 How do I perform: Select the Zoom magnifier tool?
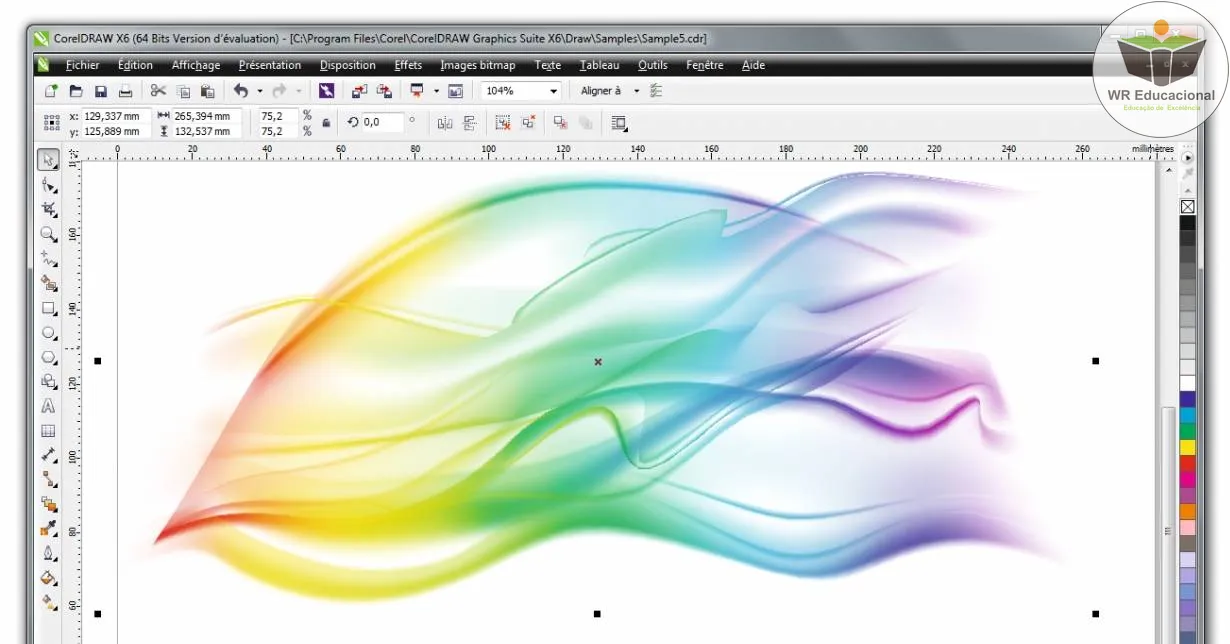pos(48,234)
